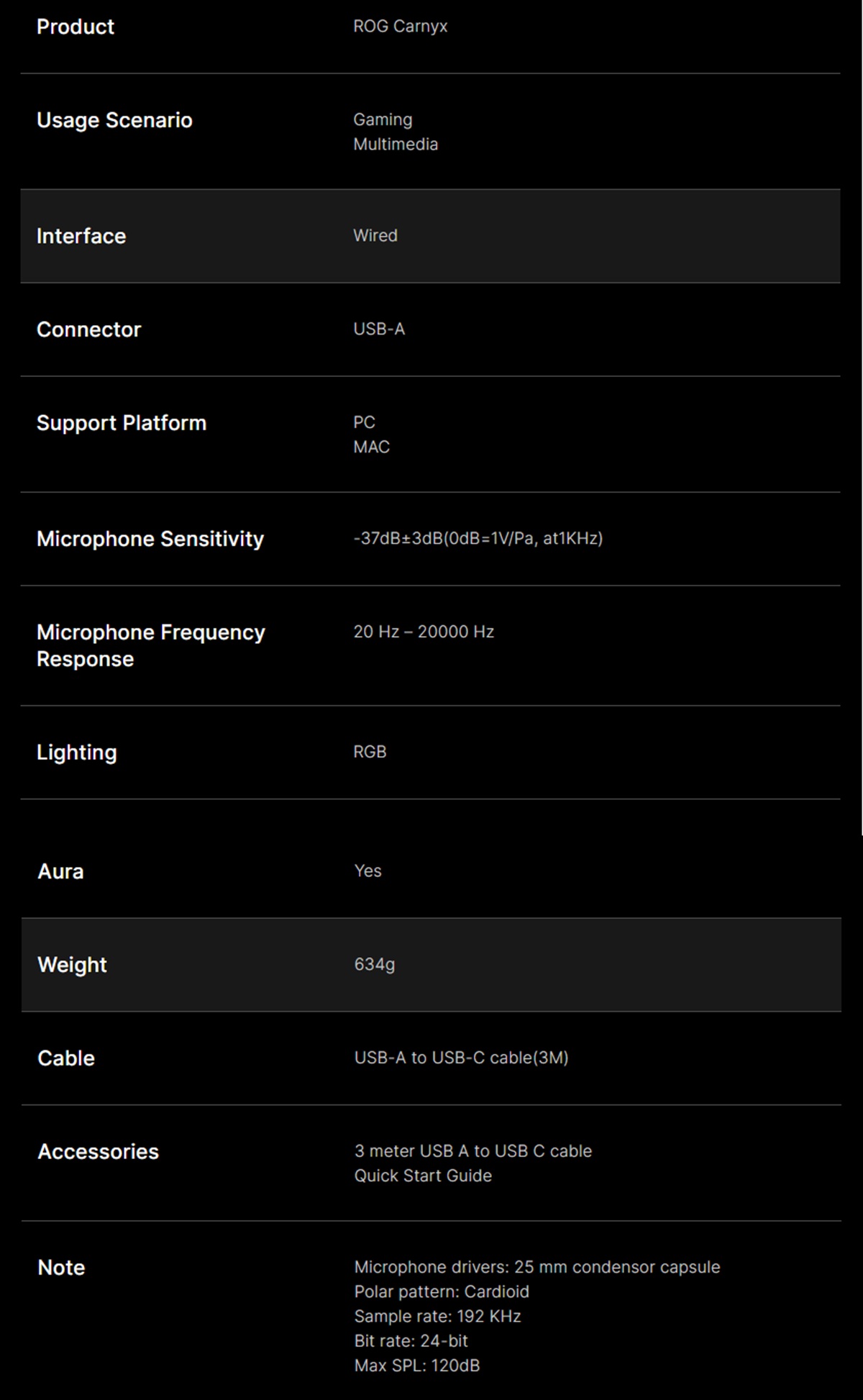Screen dimensions: 863x1400
Task: Click the 'MAC' platform value
Action: tap(372, 447)
